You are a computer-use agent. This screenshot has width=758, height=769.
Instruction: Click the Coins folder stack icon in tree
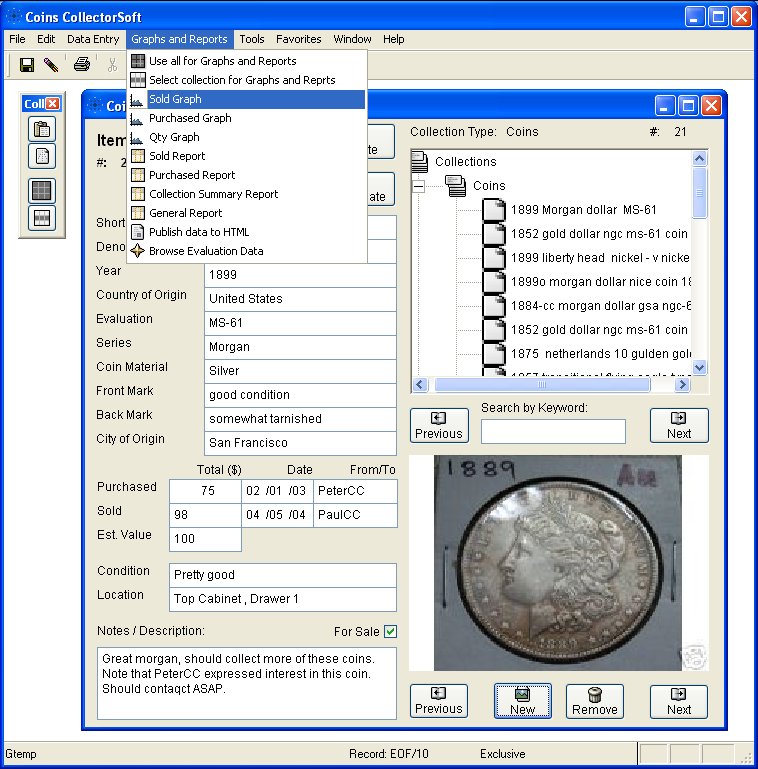456,186
